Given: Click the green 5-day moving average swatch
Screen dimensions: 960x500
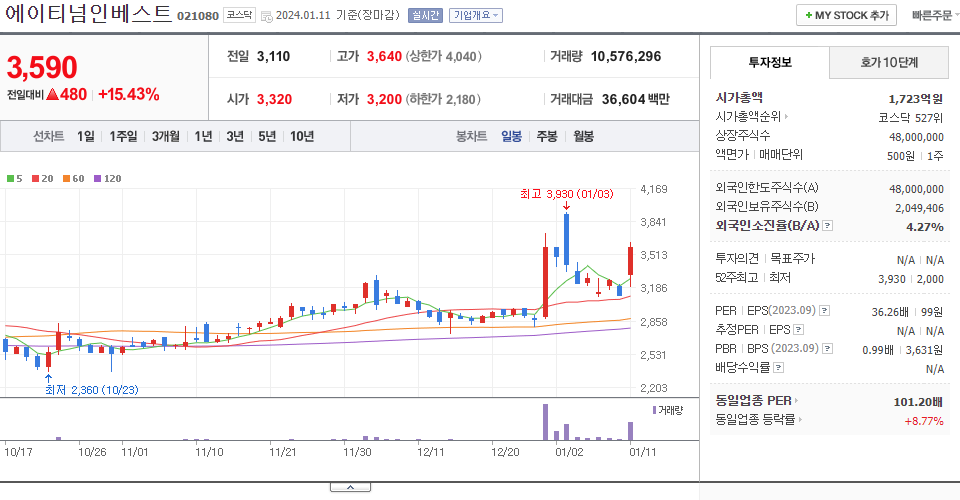Looking at the screenshot, I should (x=10, y=179).
